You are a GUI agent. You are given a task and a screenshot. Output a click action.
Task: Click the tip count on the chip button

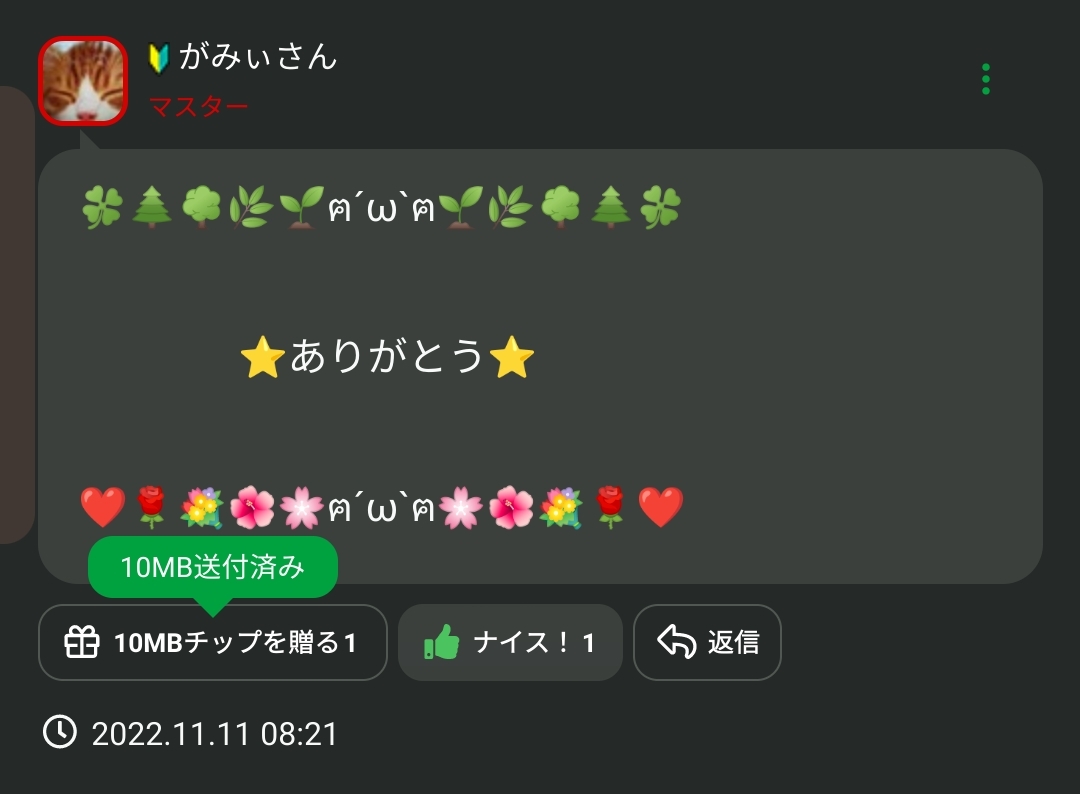350,643
